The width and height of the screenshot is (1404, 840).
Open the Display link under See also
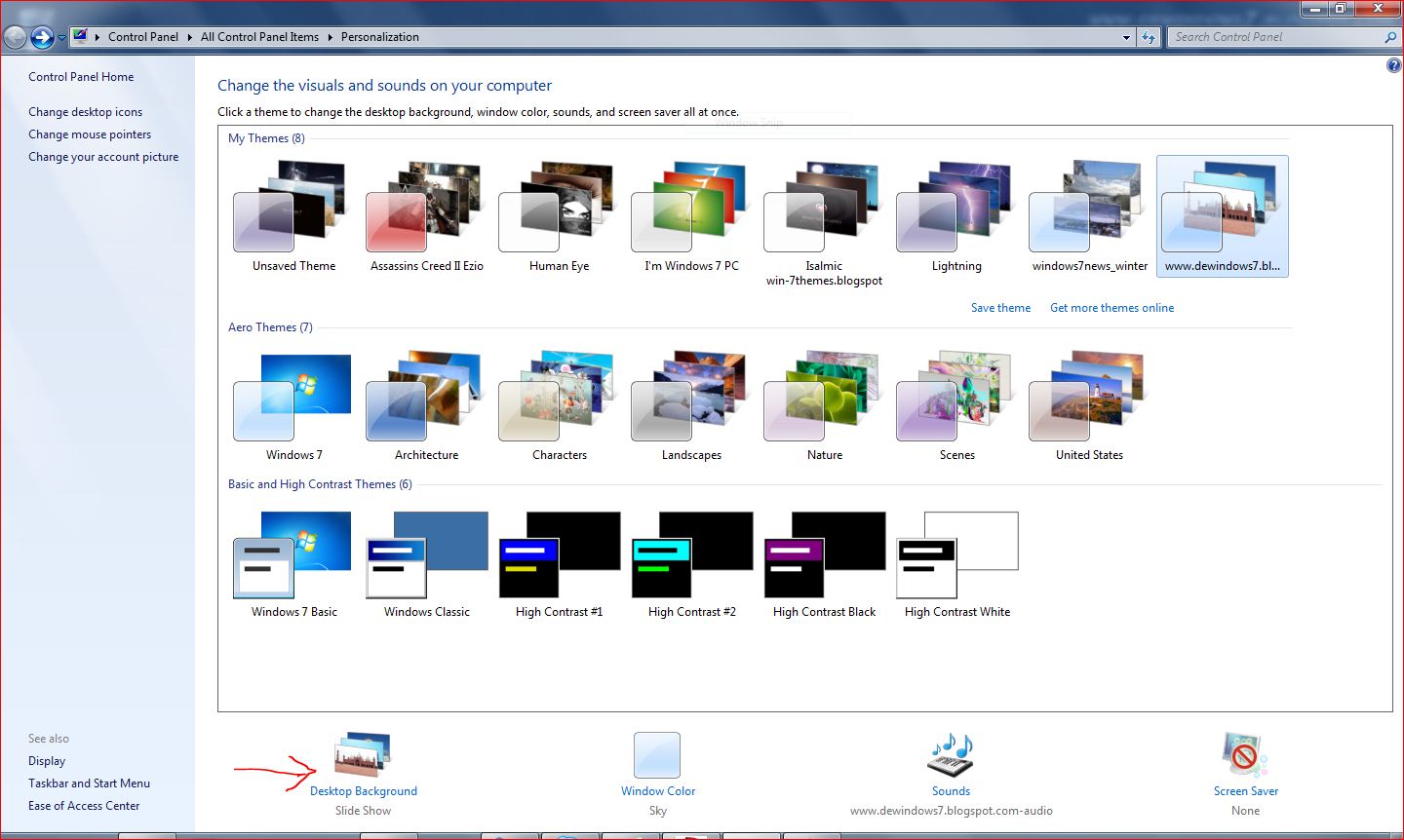(x=47, y=761)
